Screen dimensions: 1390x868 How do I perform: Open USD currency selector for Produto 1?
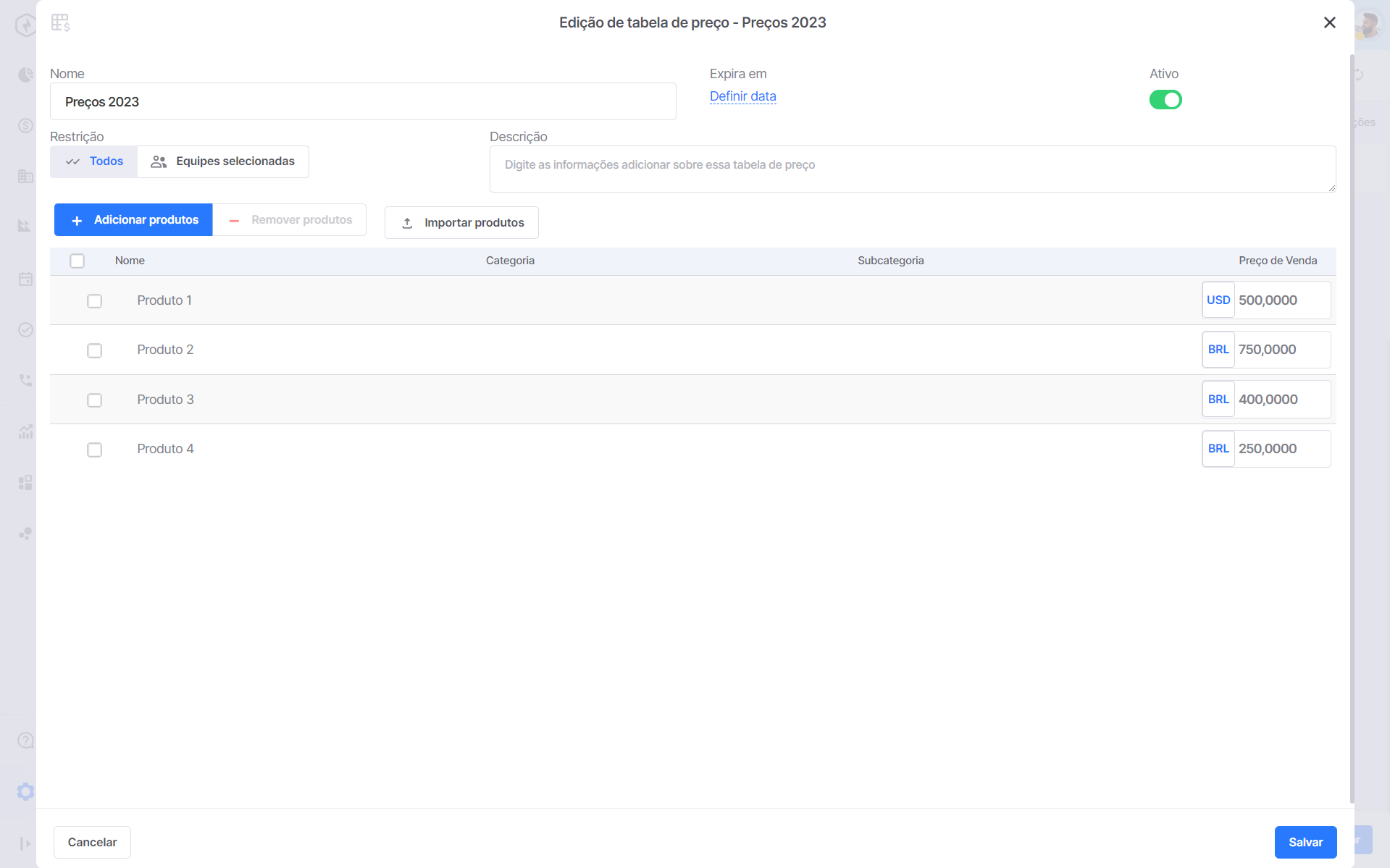(1218, 300)
